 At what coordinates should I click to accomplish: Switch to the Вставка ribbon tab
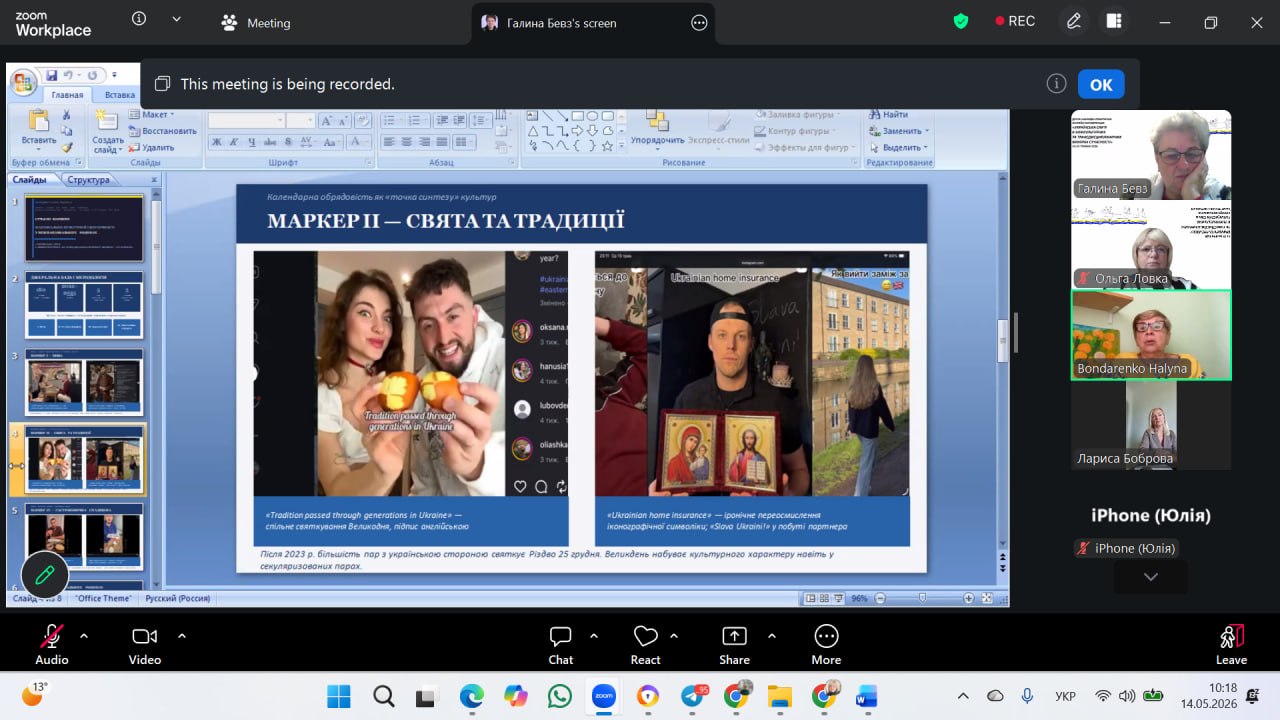[120, 95]
